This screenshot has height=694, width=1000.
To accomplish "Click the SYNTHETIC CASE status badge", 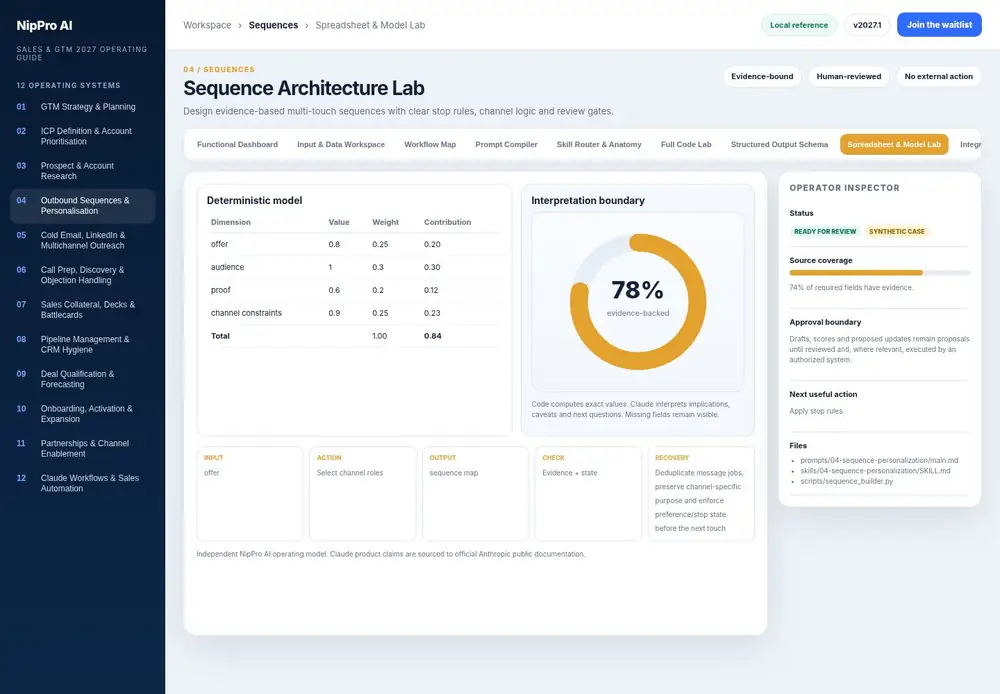I will tap(897, 232).
